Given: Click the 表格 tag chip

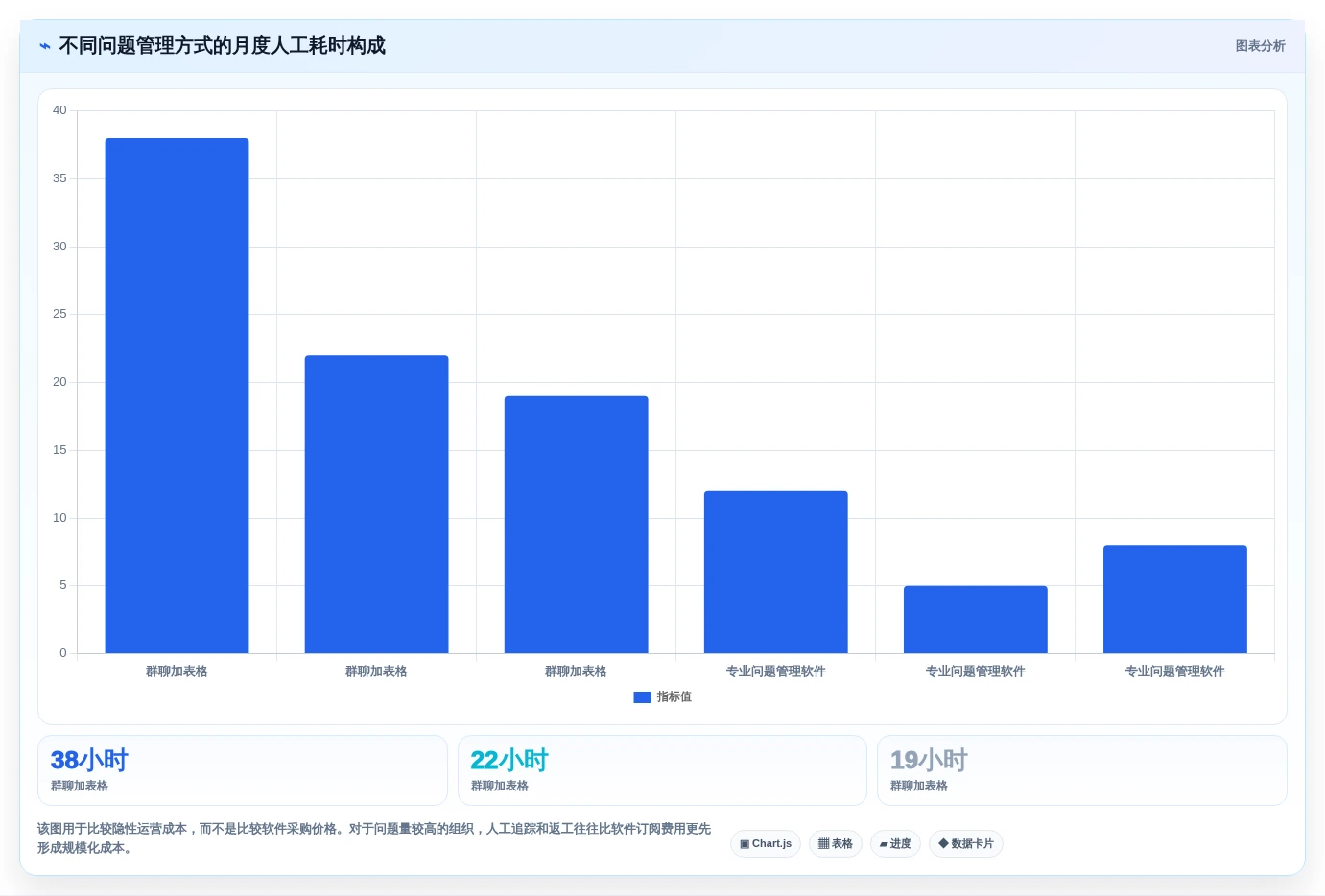Looking at the screenshot, I should click(836, 844).
